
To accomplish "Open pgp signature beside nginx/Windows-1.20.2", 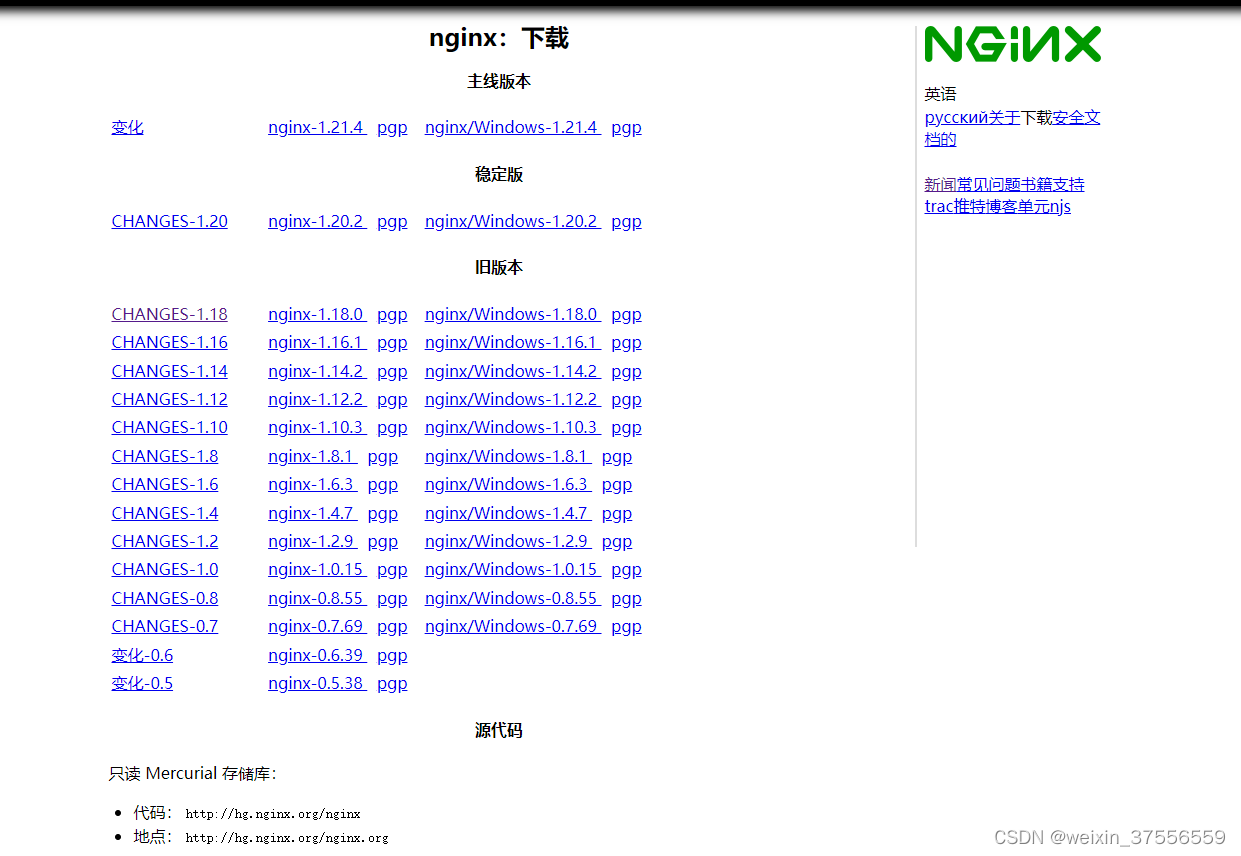I will (x=626, y=221).
